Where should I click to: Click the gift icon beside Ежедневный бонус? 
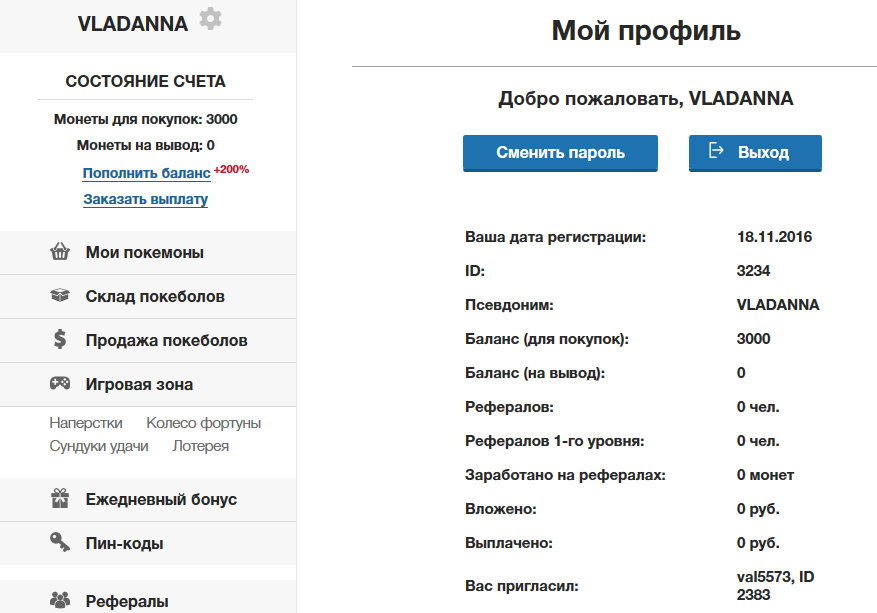pyautogui.click(x=60, y=499)
